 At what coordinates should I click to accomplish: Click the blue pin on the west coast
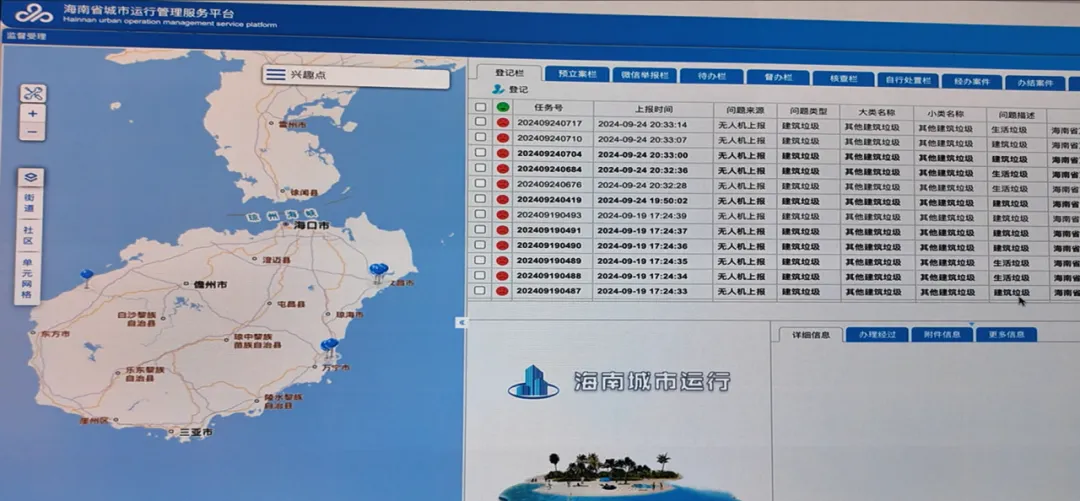coord(87,275)
